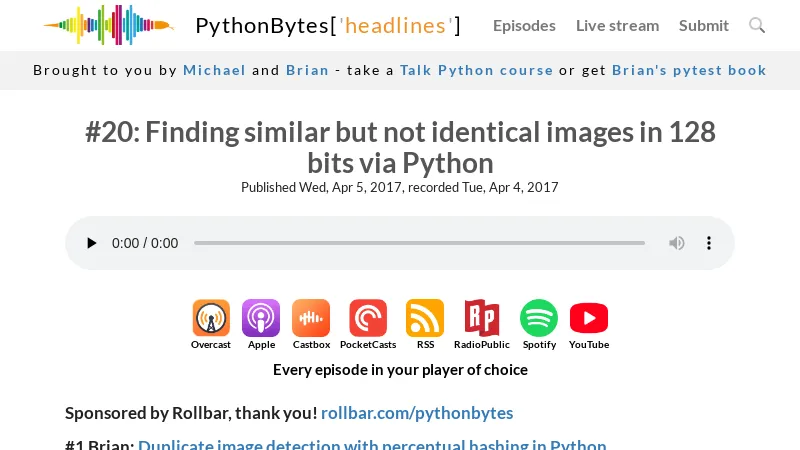Open the YouTube icon
Image resolution: width=800 pixels, height=450 pixels.
point(589,319)
